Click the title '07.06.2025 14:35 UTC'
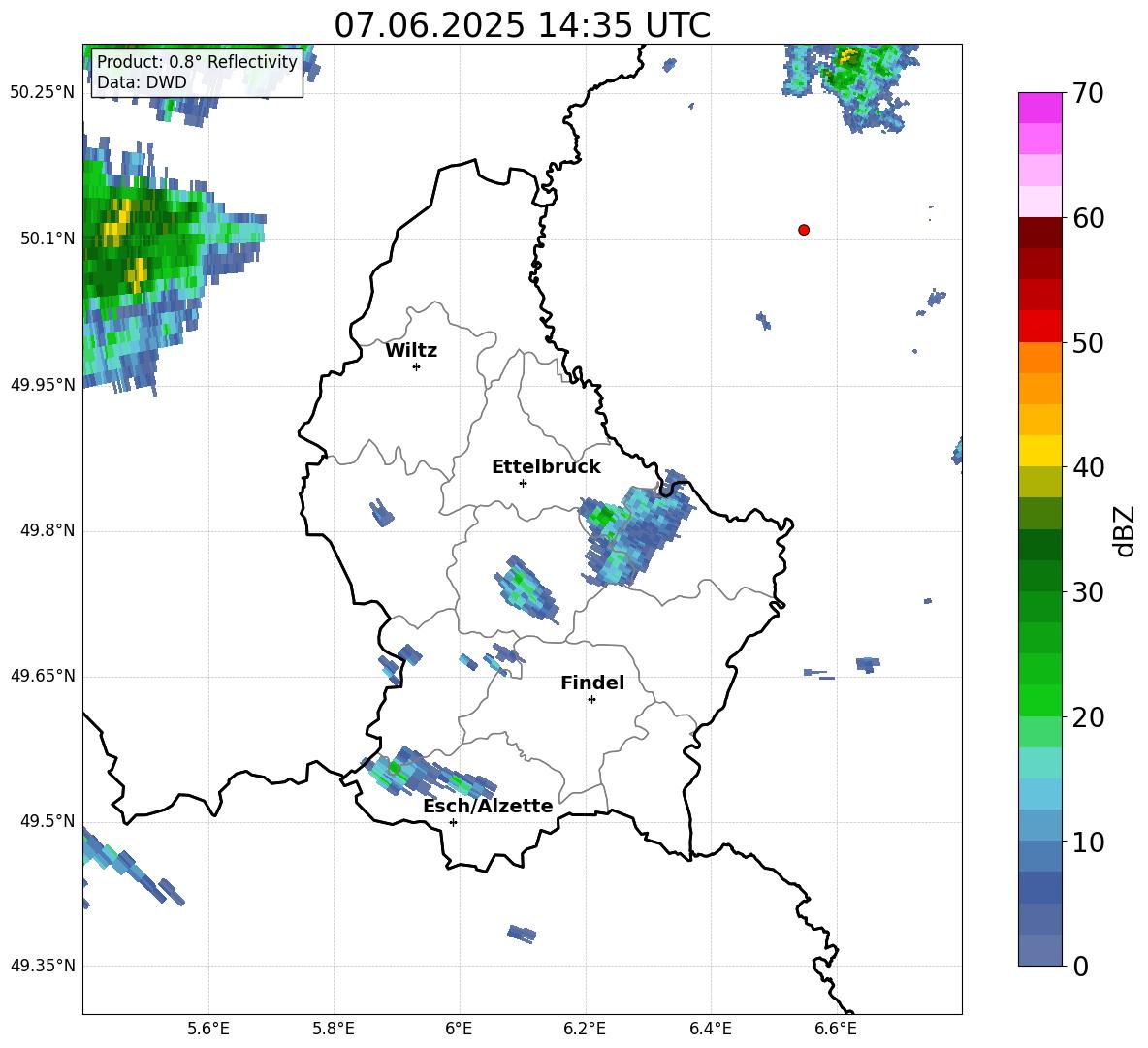The image size is (1148, 1048). 522,25
